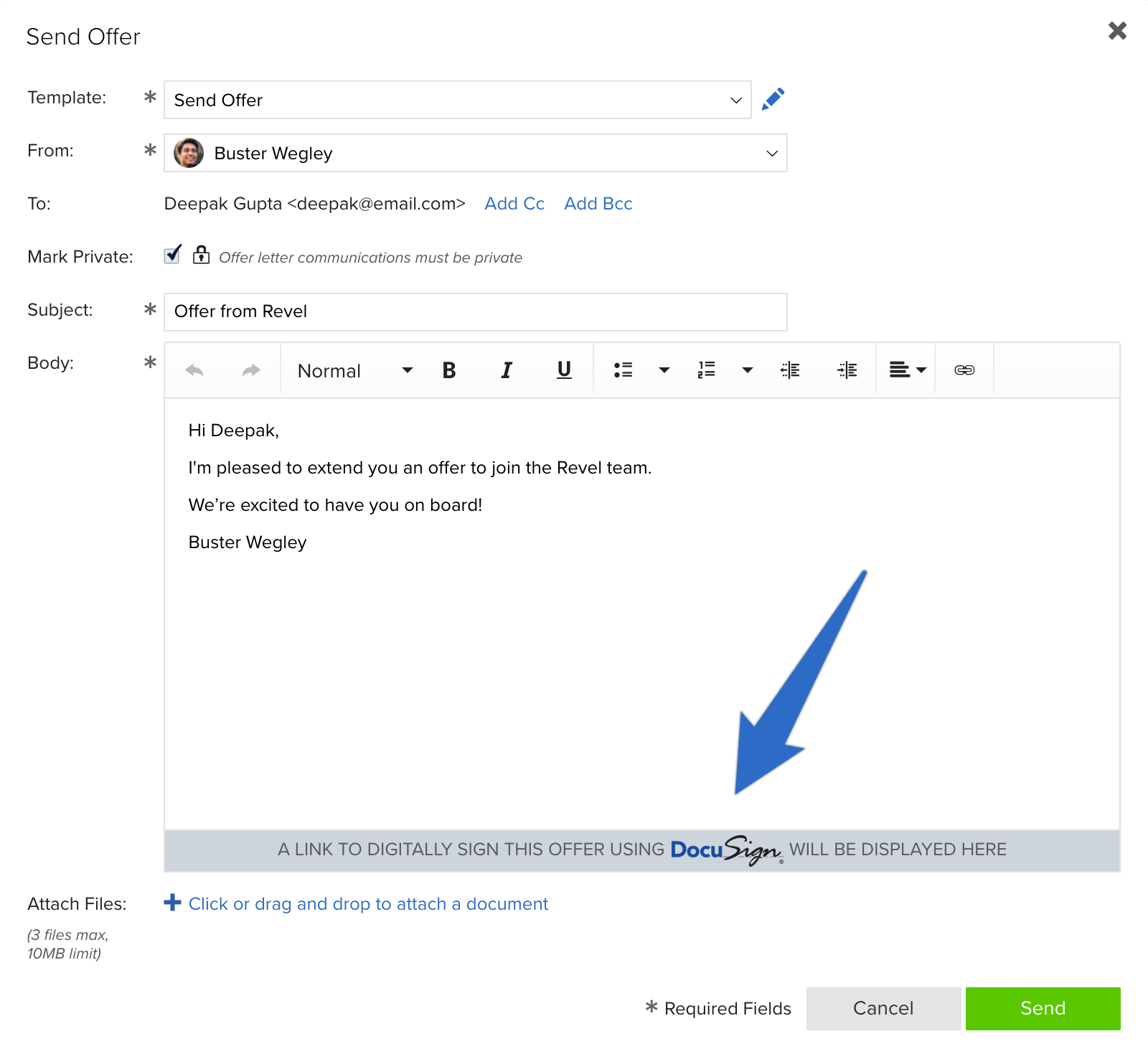Click the Add Bcc link
This screenshot has width=1148, height=1054.
click(x=598, y=204)
